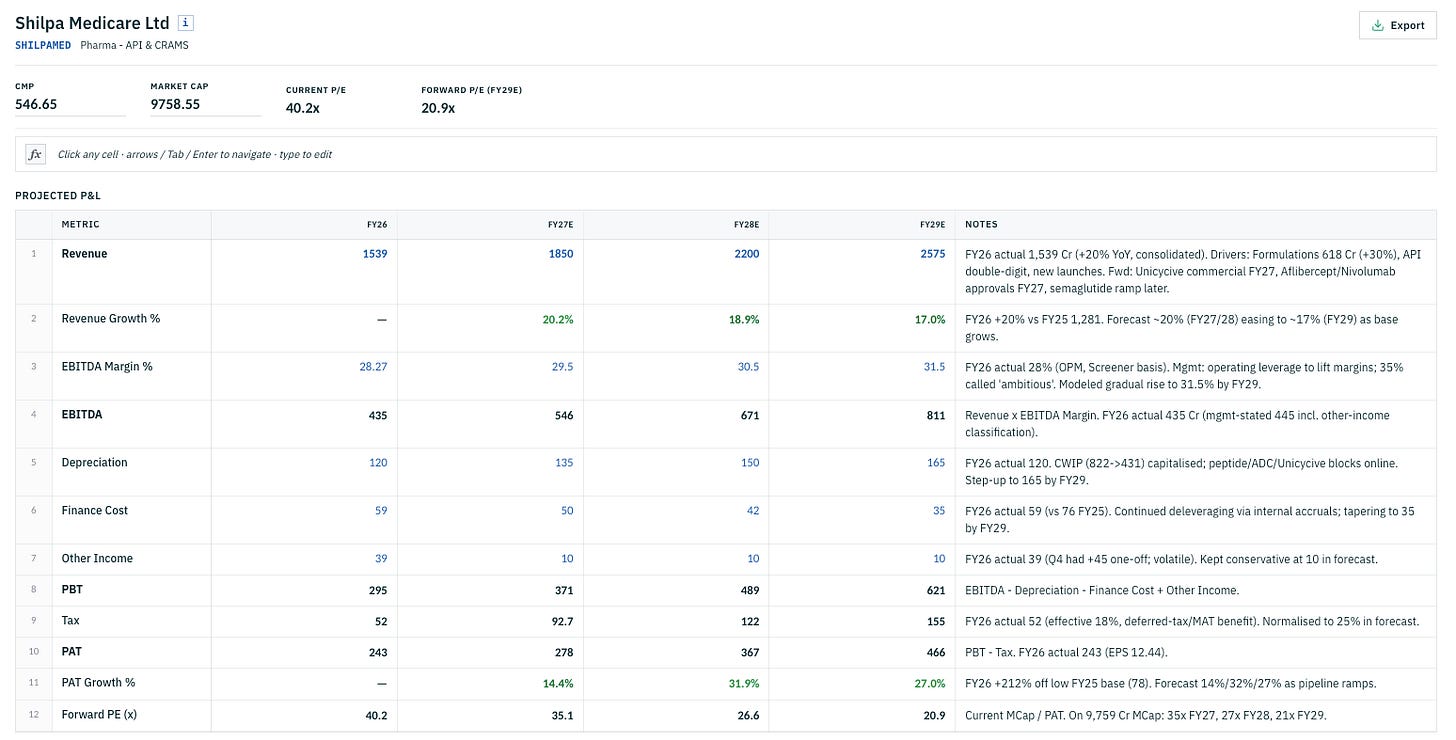
Task: Select the EBITDA Margin % row label
Action: tap(107, 367)
